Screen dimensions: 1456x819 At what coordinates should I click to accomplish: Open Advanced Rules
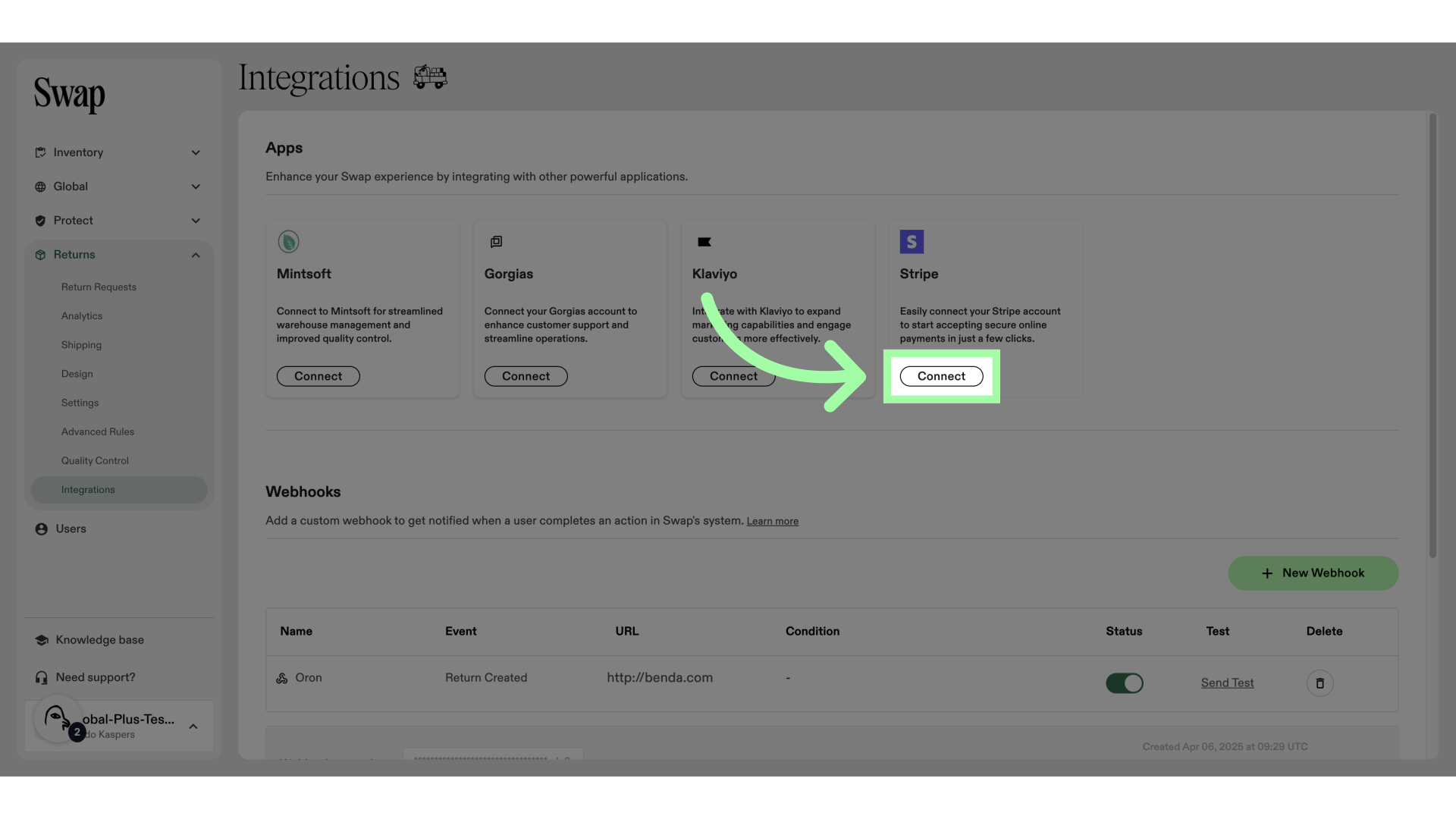pos(98,431)
